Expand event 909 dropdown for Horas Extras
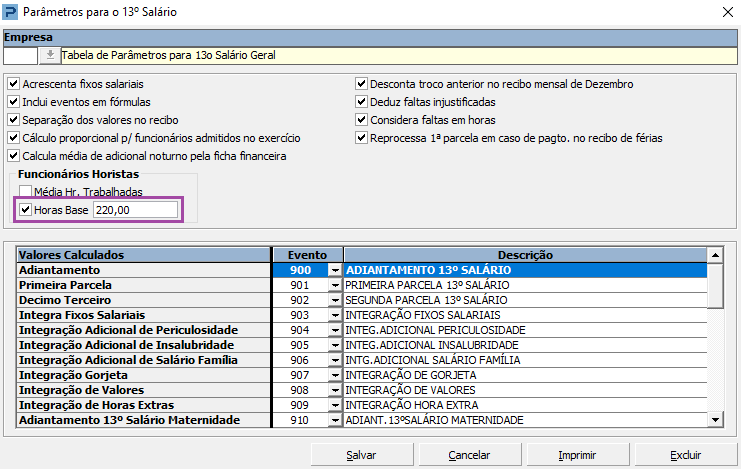 pos(334,405)
